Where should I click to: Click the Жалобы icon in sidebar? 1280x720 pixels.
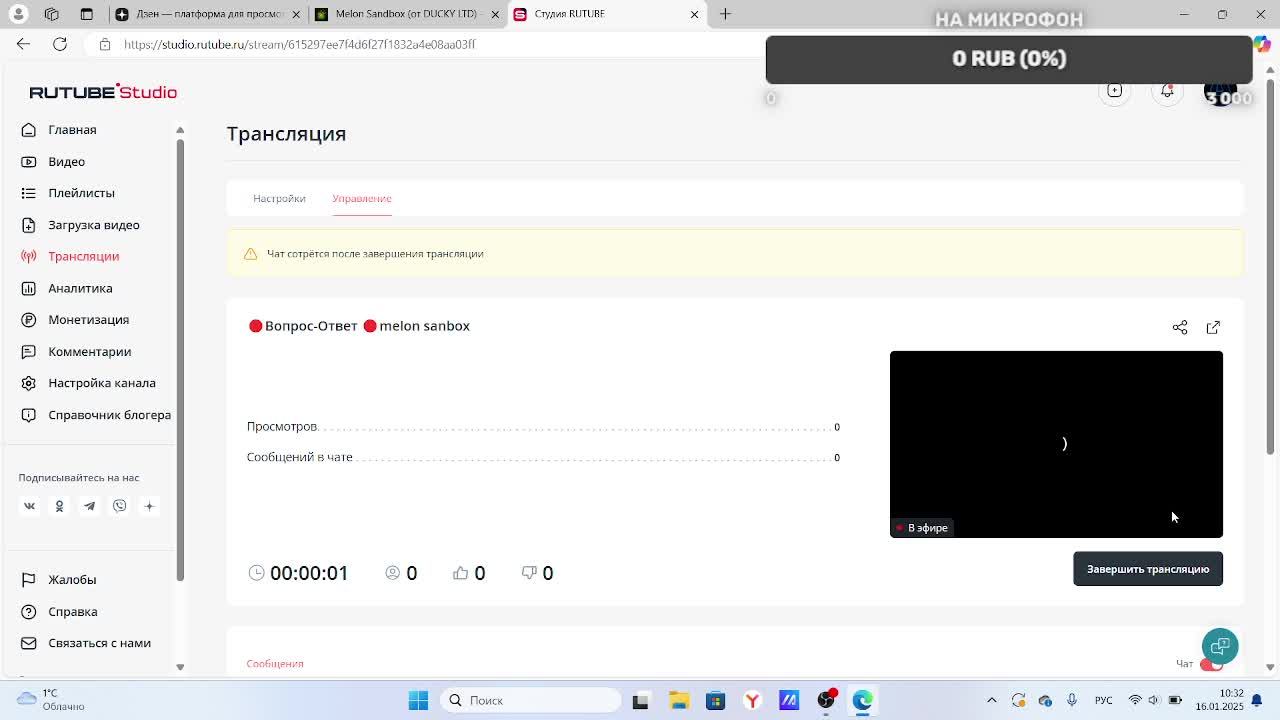coord(29,580)
